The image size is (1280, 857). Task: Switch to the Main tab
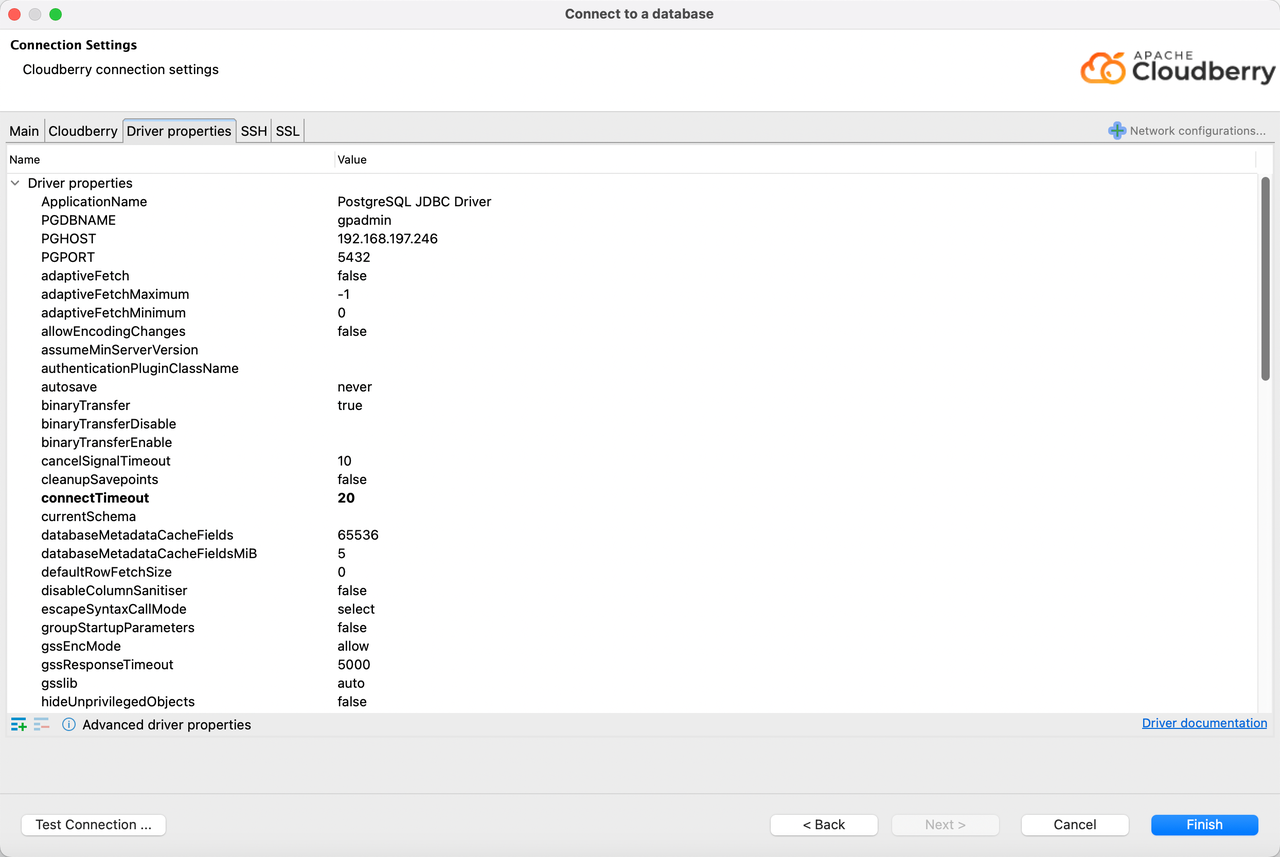pos(24,131)
